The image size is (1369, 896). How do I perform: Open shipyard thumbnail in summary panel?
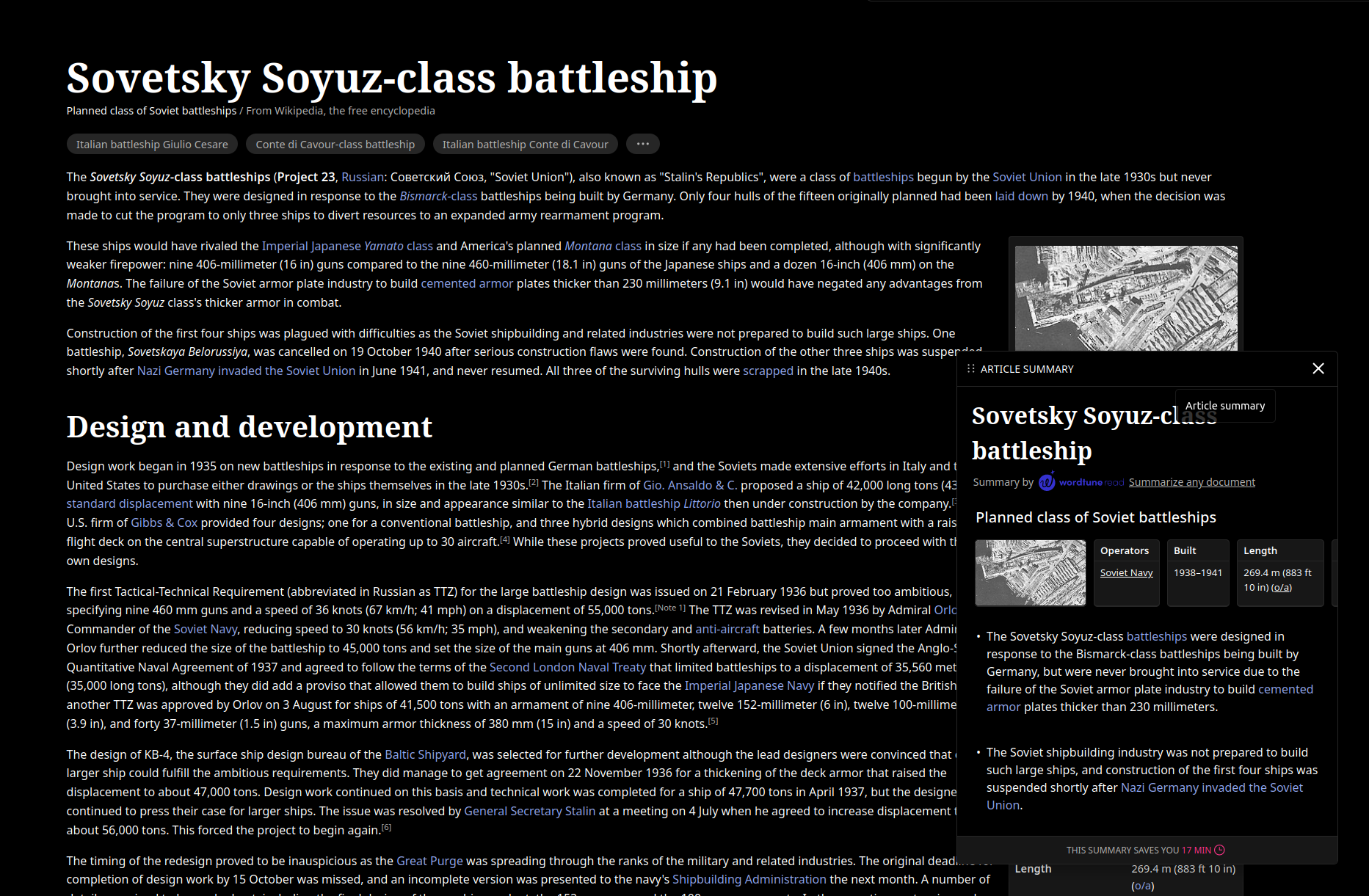tap(1031, 573)
